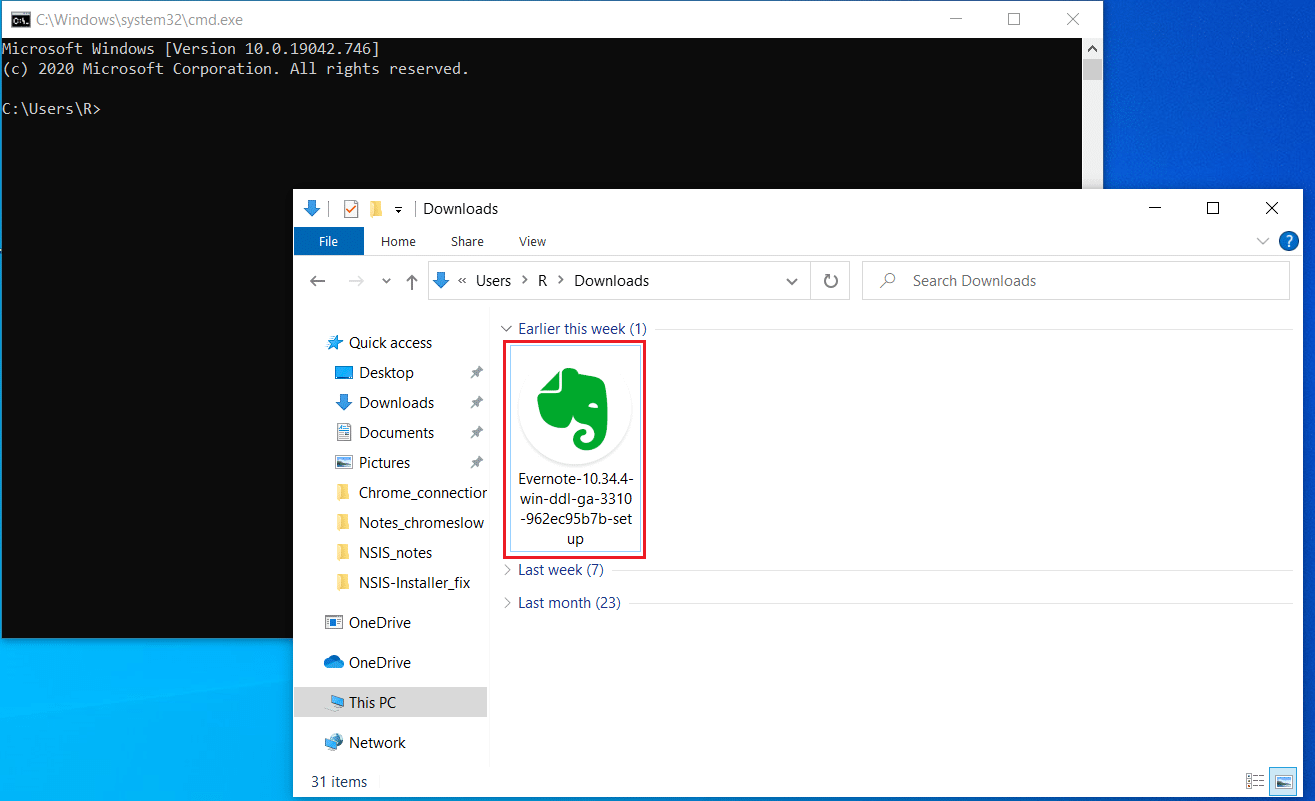The height and width of the screenshot is (801, 1315).
Task: Select the Evernote-10.34.4 file name text
Action: tap(575, 509)
